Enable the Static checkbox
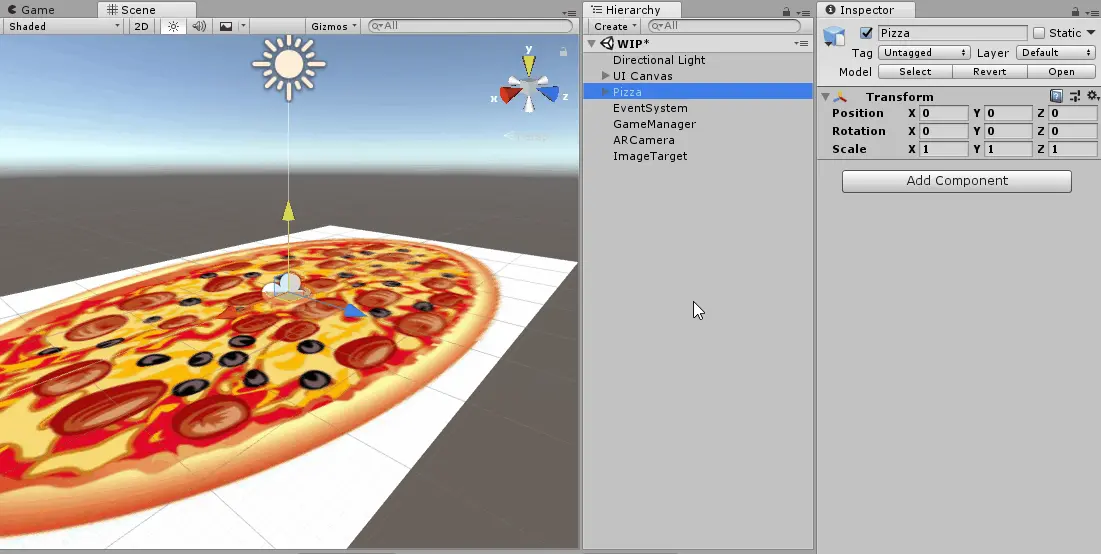This screenshot has height=554, width=1101. [1039, 33]
